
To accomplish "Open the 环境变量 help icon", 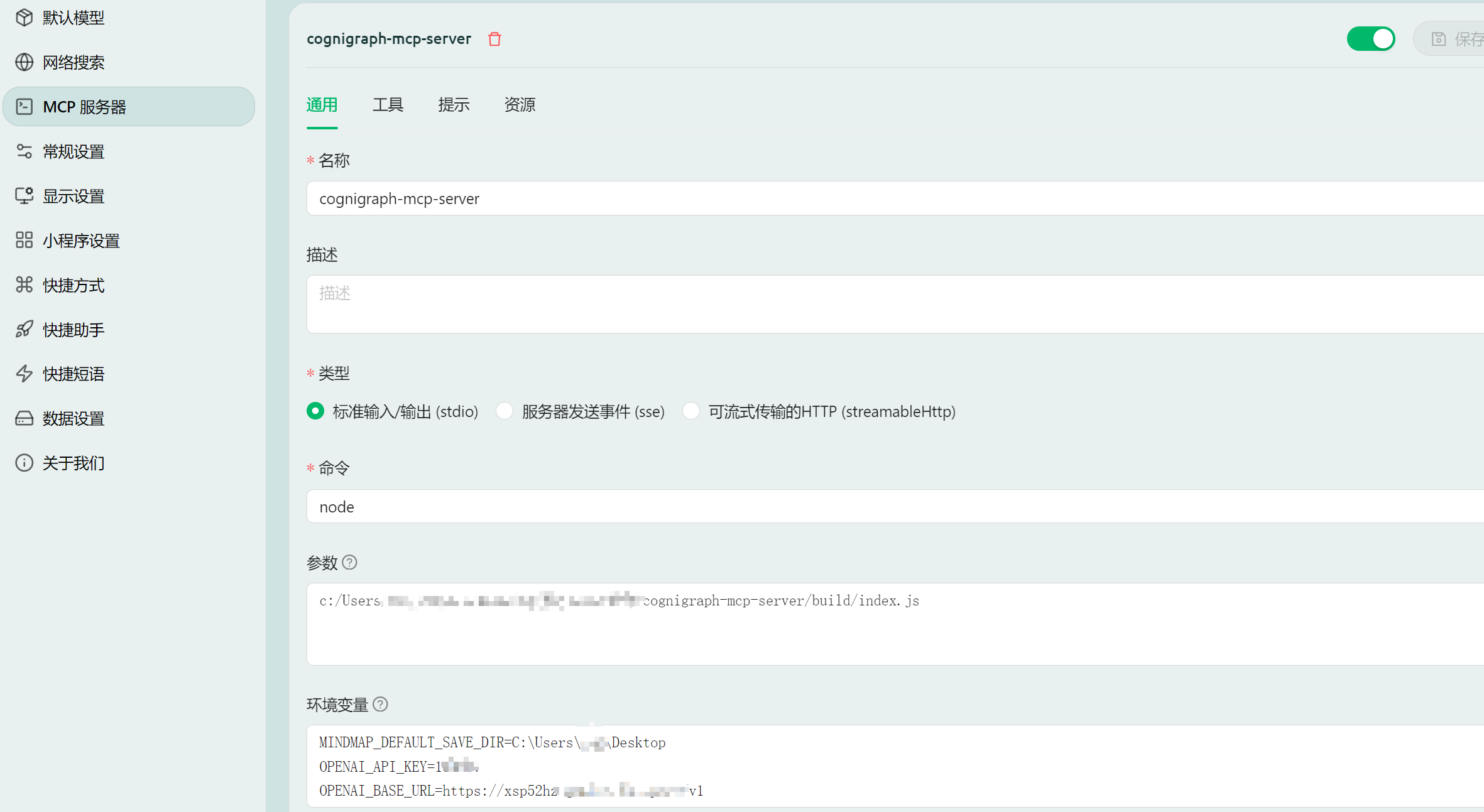I will click(x=380, y=705).
